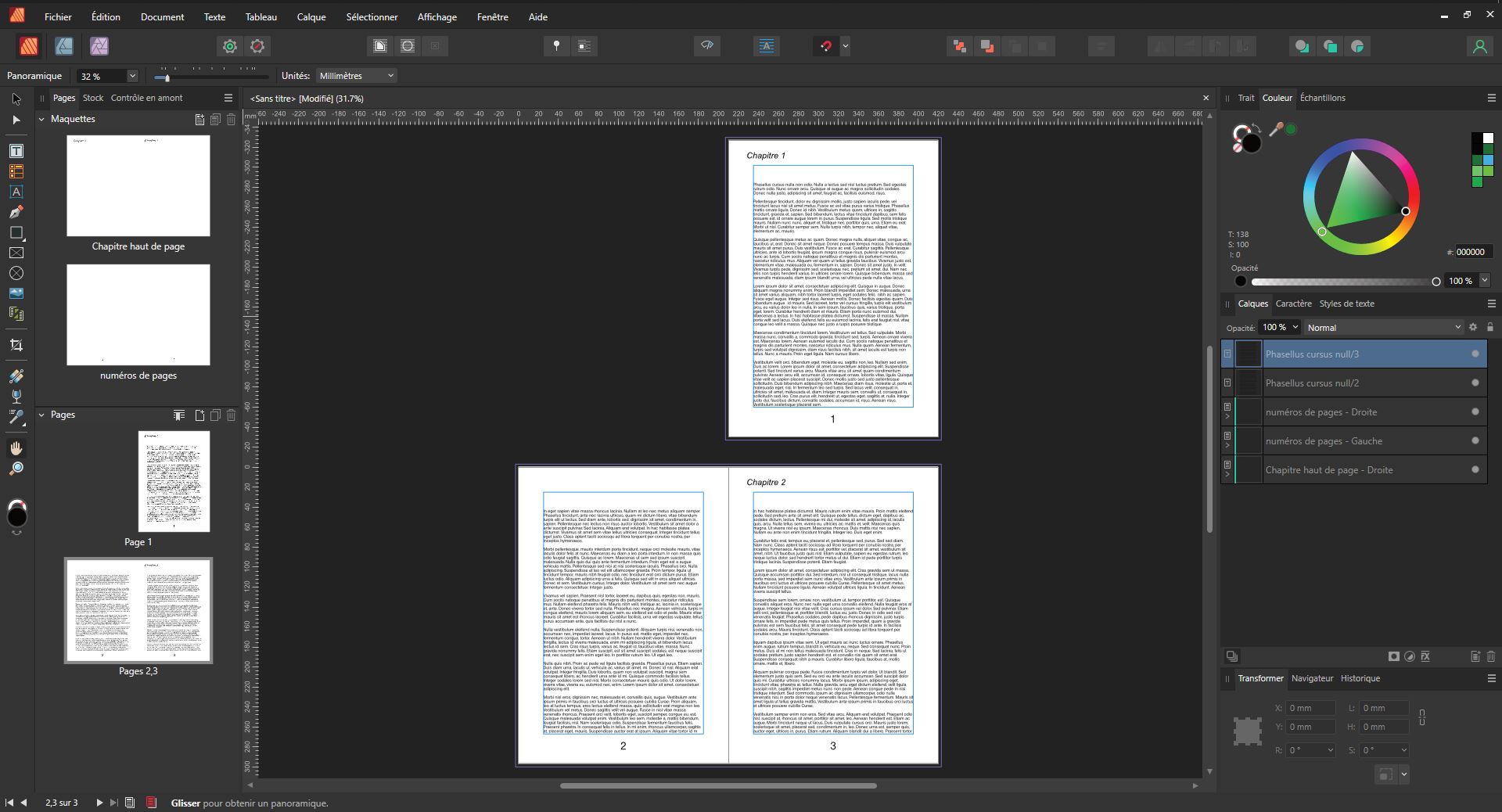Select the Pen tool

[x=16, y=212]
